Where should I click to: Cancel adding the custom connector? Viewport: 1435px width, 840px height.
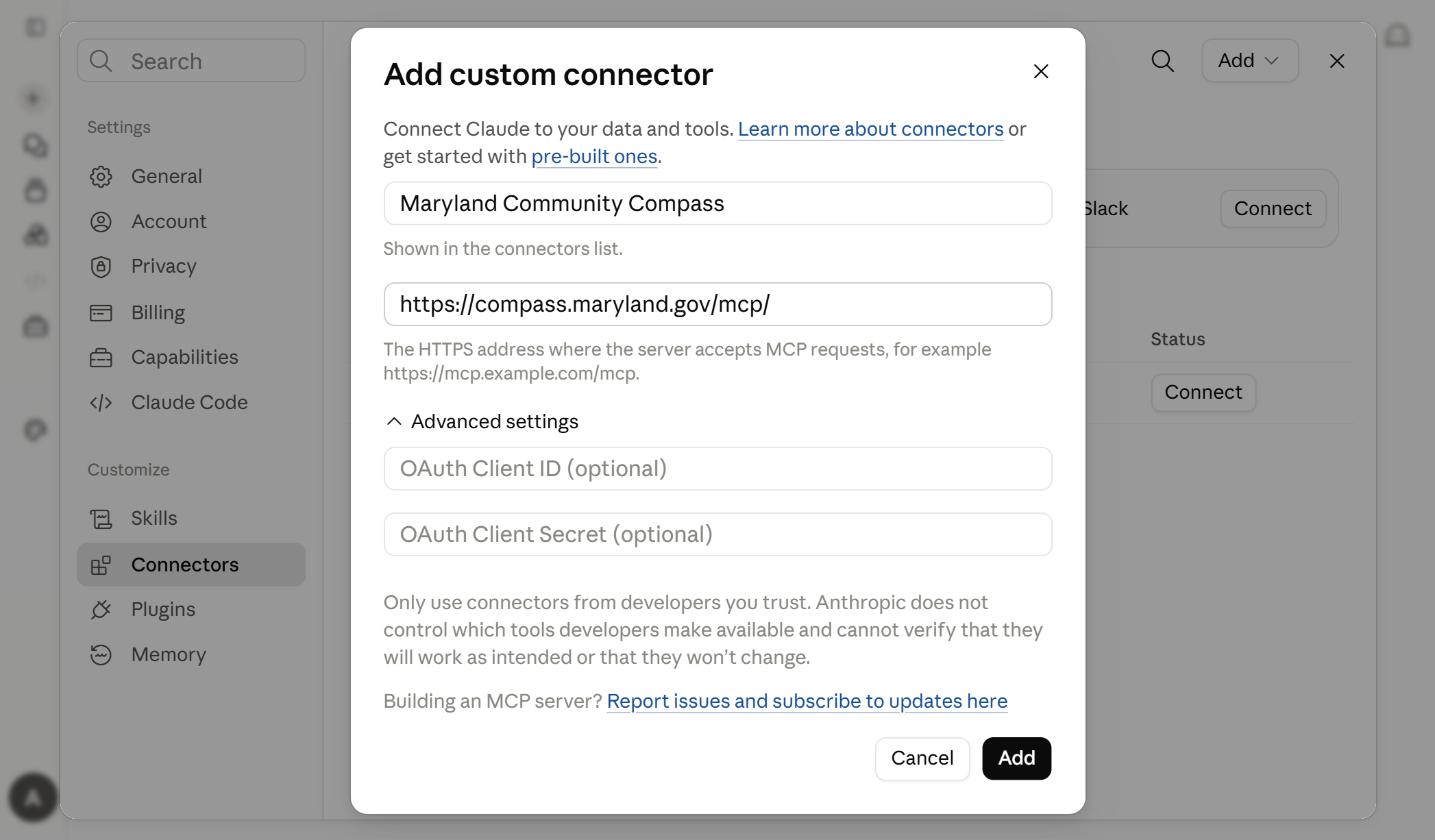coord(922,758)
